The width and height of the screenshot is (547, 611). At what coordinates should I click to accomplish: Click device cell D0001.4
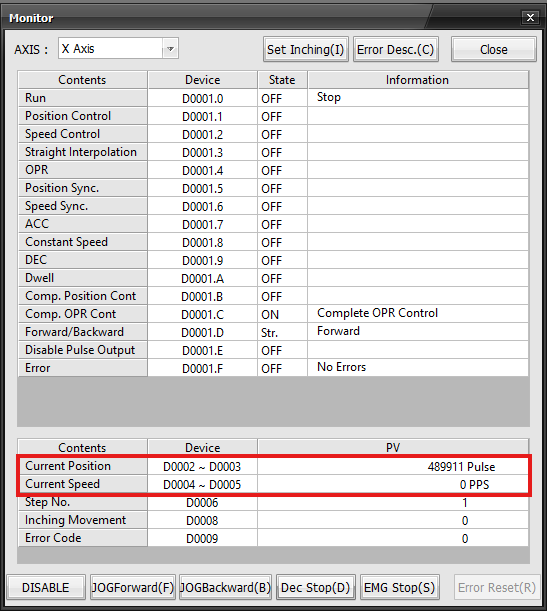pos(203,171)
